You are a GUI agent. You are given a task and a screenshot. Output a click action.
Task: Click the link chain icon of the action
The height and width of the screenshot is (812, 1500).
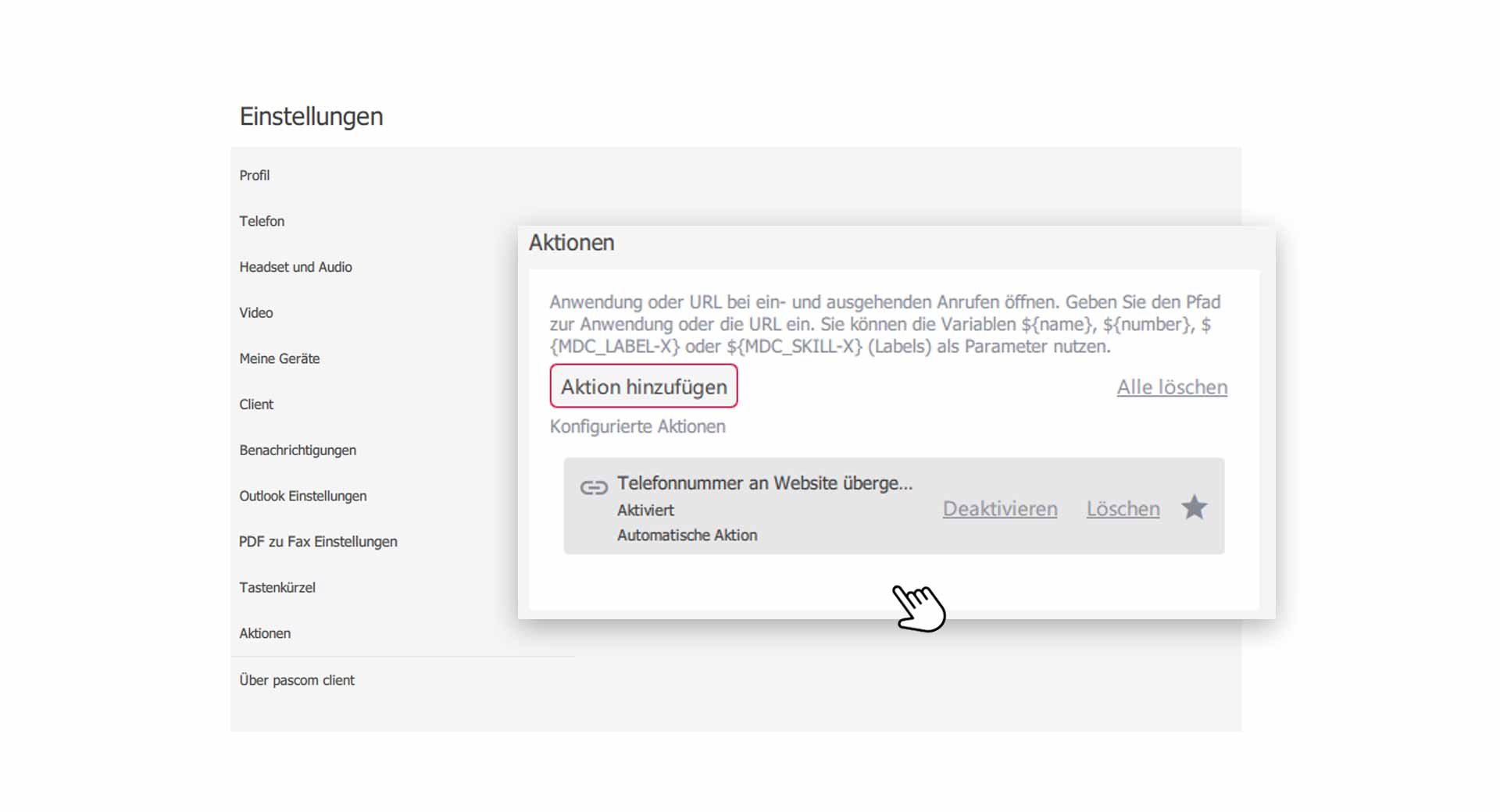coord(594,488)
